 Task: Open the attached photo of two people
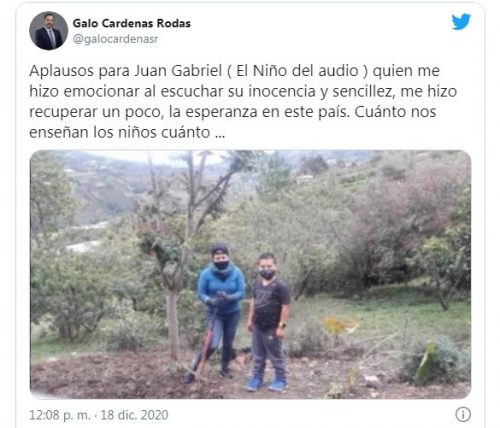pyautogui.click(x=250, y=274)
